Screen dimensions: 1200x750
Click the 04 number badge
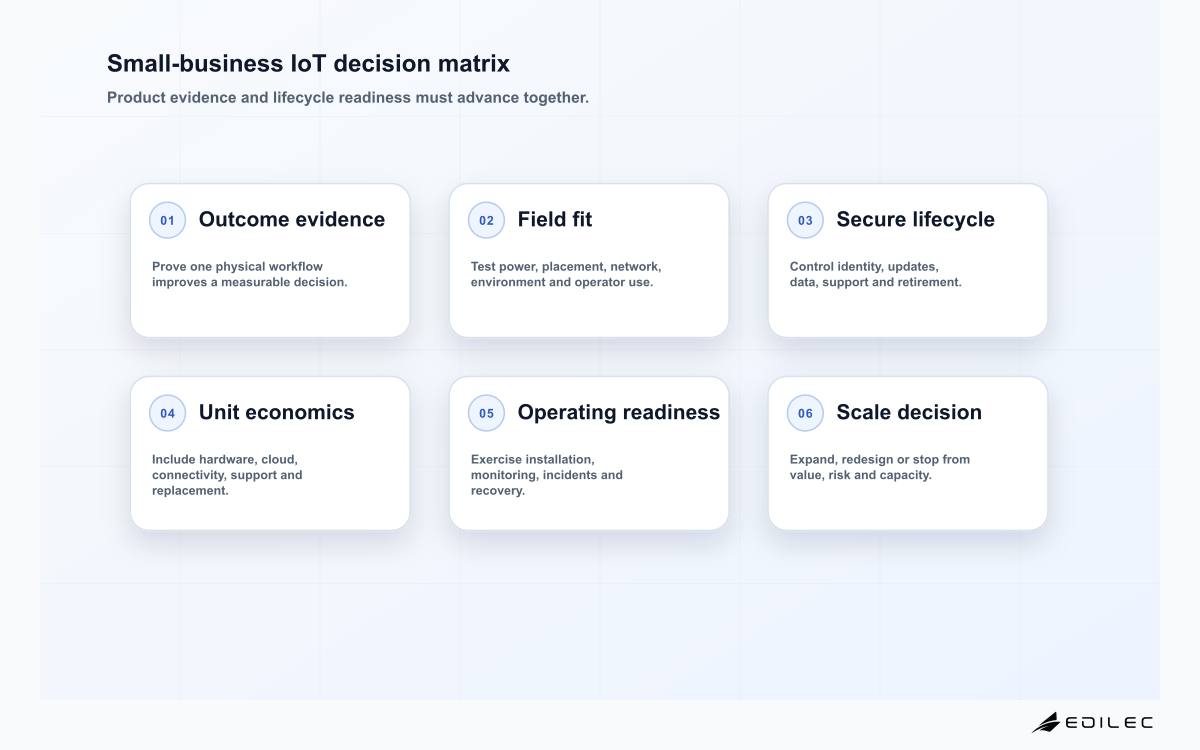click(x=167, y=413)
